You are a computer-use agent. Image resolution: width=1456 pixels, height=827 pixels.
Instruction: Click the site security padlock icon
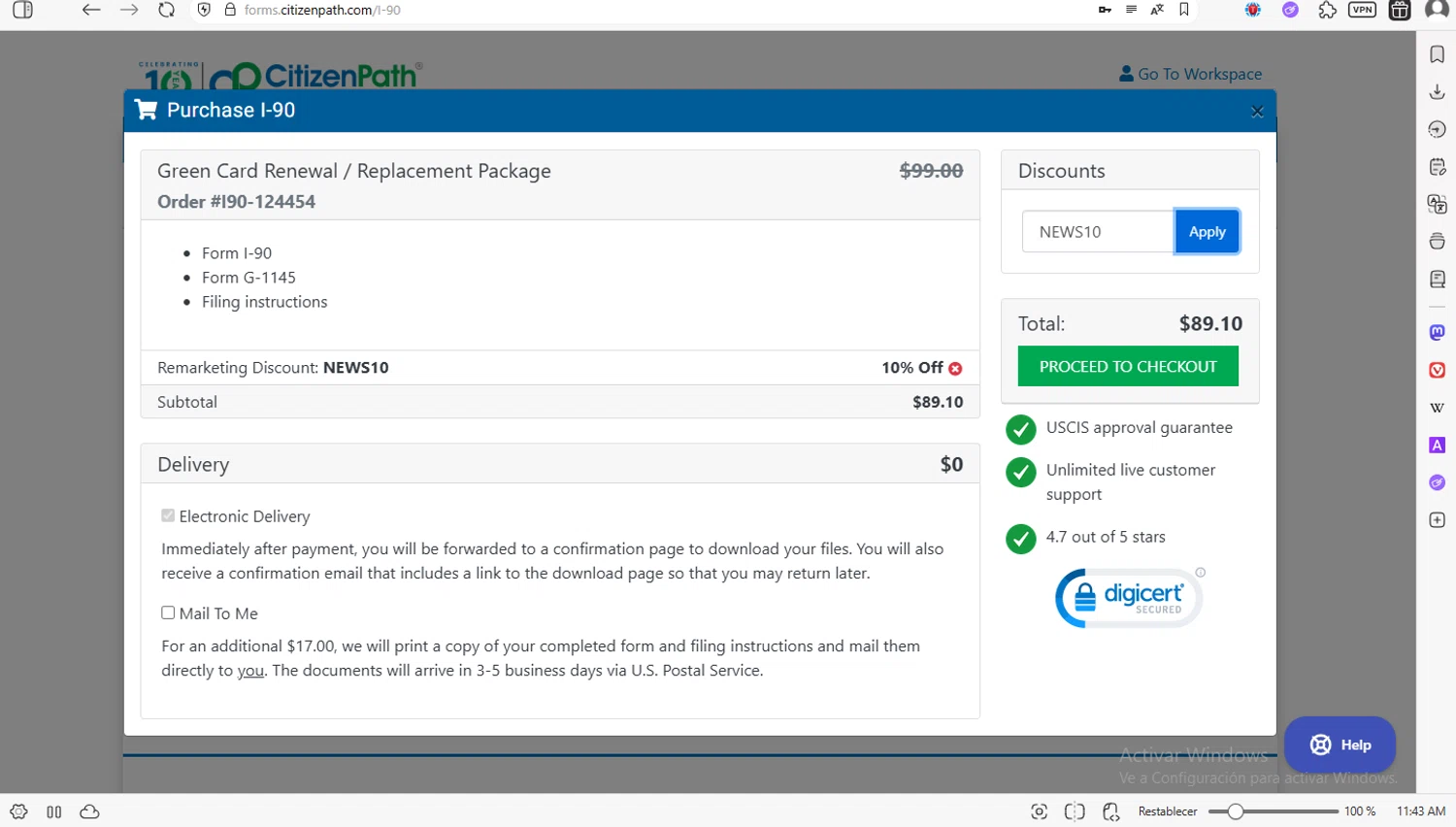pyautogui.click(x=230, y=10)
